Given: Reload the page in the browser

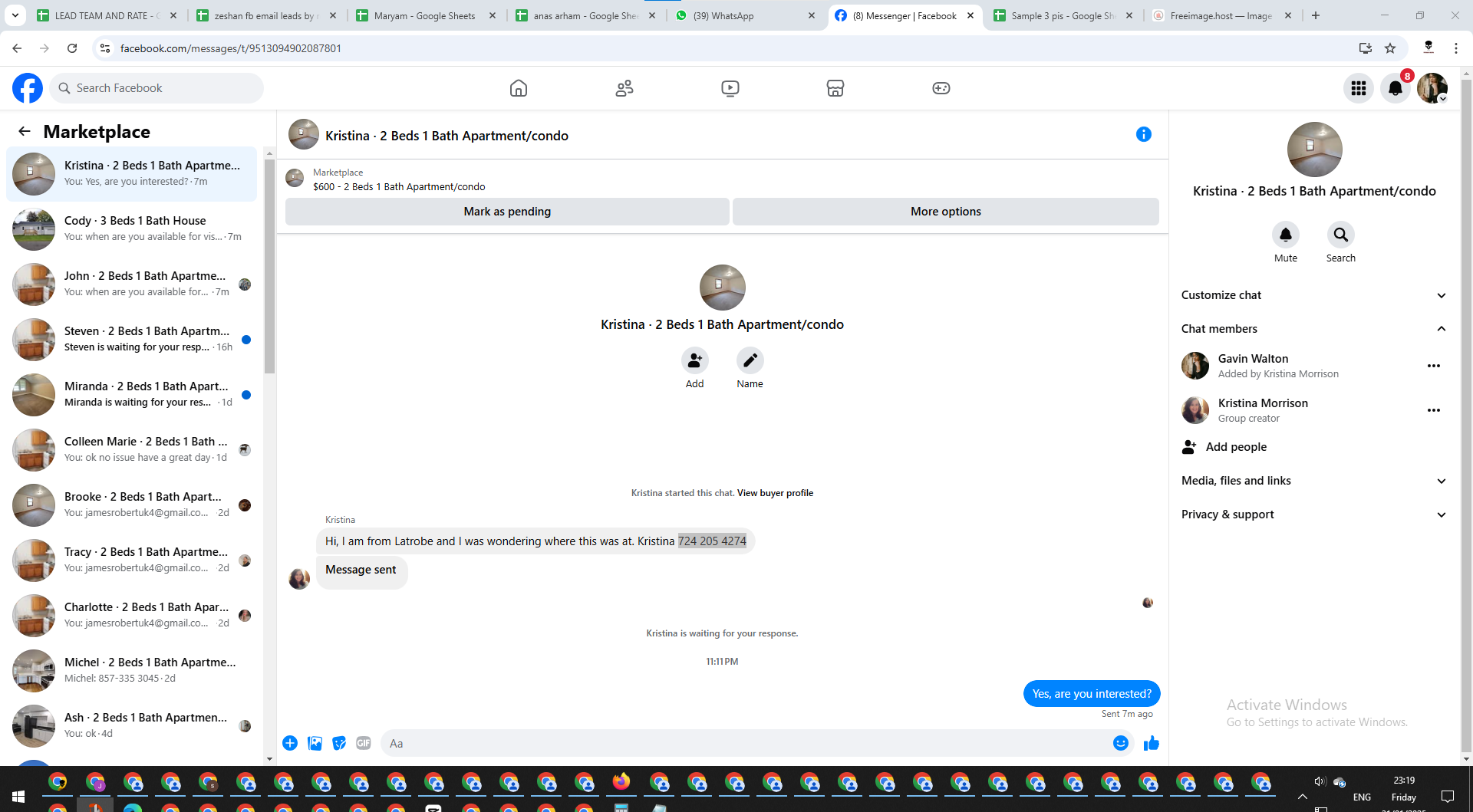Looking at the screenshot, I should [x=72, y=48].
